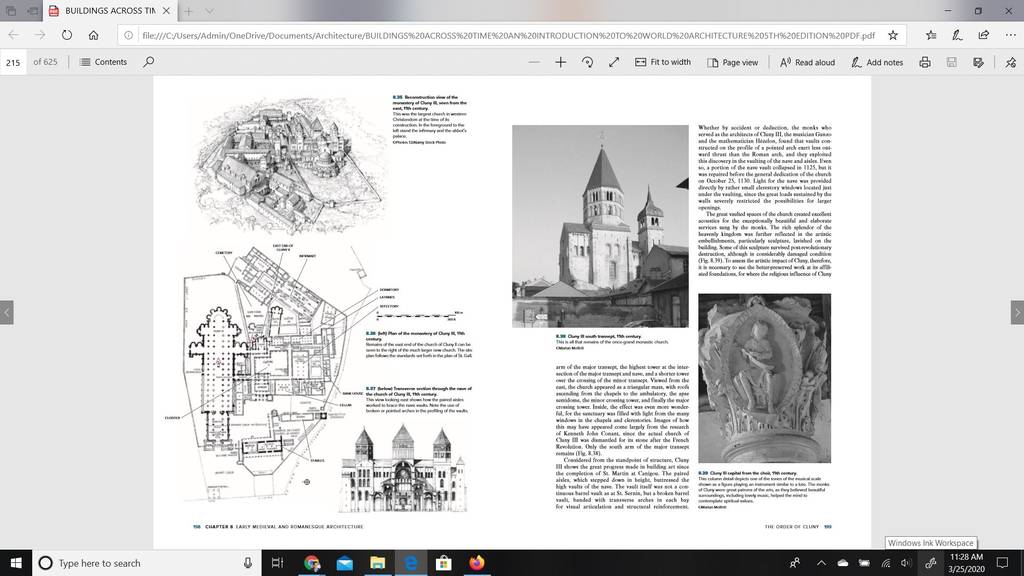This screenshot has height=576, width=1024.
Task: Close the BUILDINGS ACROSS TIME tab
Action: point(166,11)
